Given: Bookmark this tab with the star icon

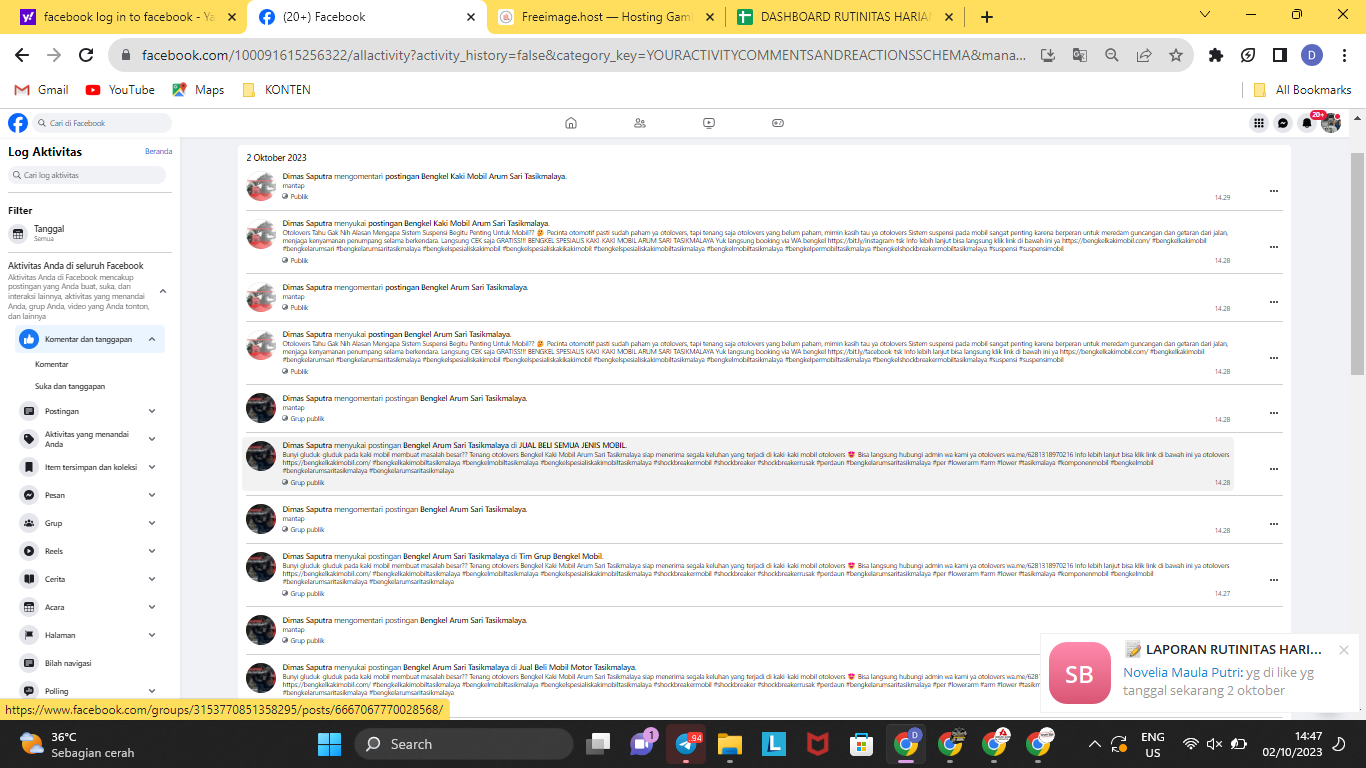Looking at the screenshot, I should (x=1176, y=55).
